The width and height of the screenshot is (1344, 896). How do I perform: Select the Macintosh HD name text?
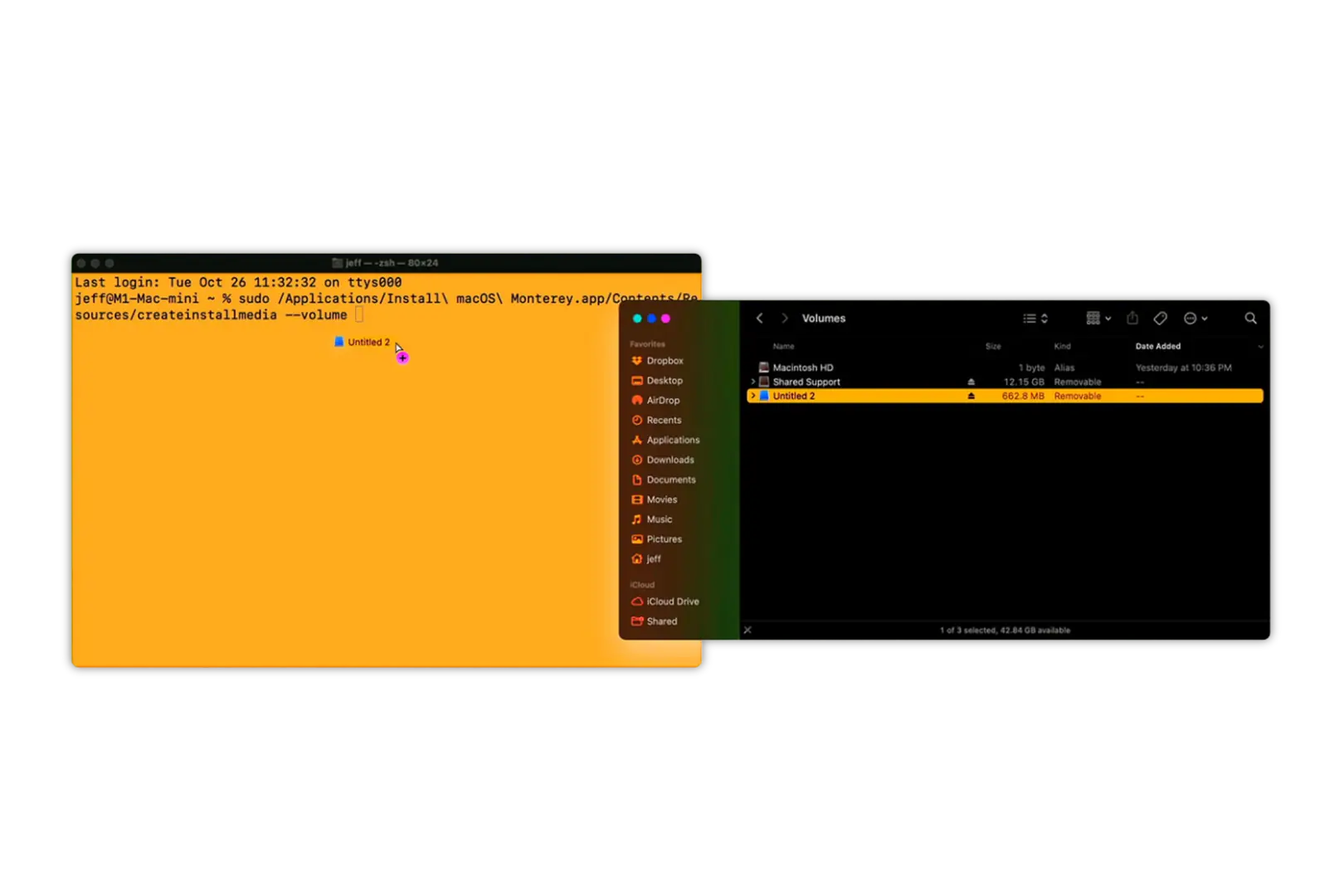tap(803, 368)
